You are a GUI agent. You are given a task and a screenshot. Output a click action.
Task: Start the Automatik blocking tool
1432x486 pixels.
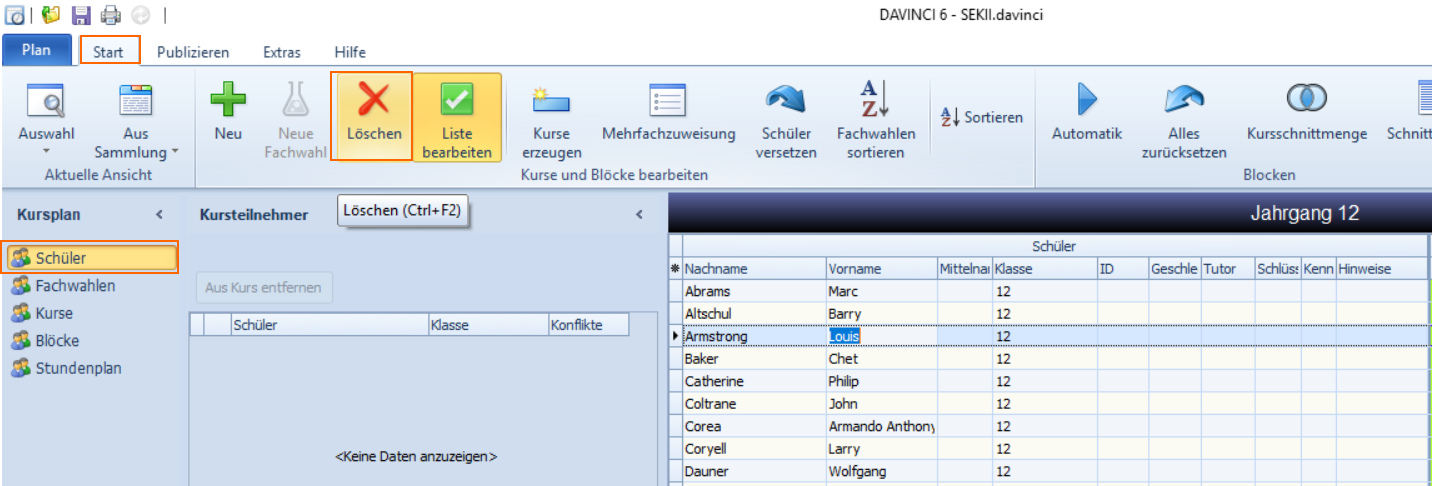1087,100
